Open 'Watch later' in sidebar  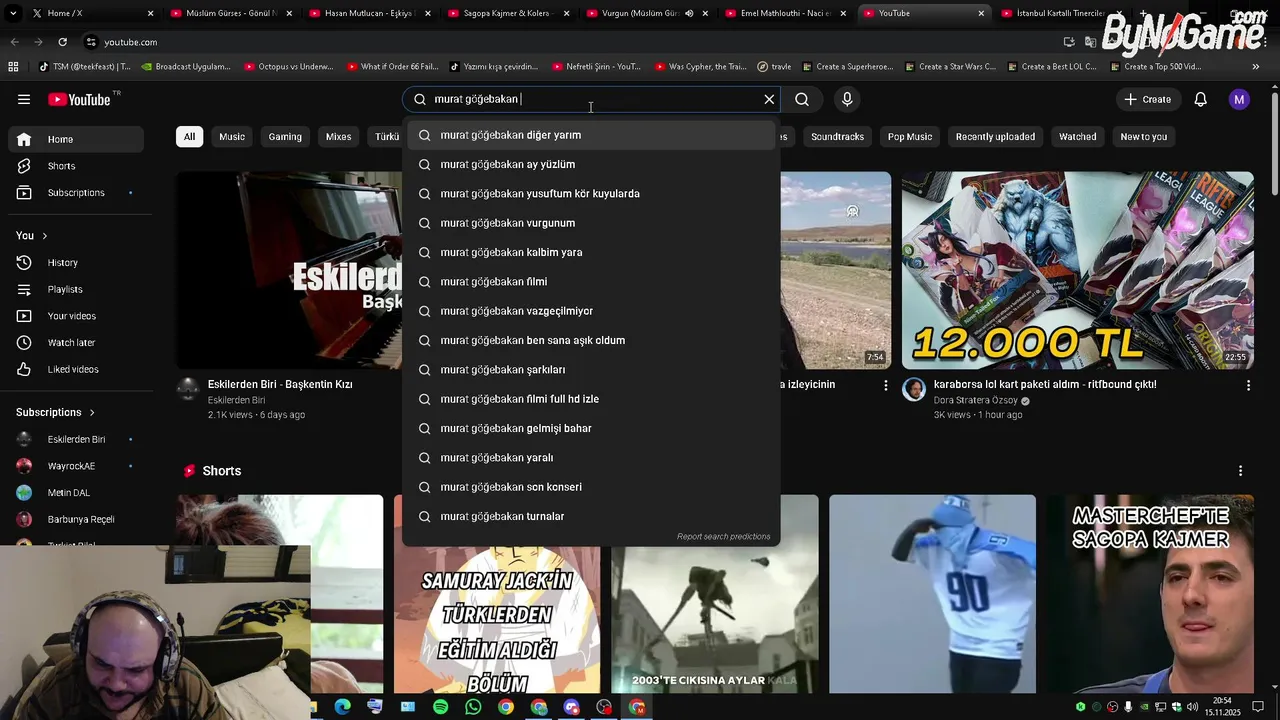click(76, 343)
